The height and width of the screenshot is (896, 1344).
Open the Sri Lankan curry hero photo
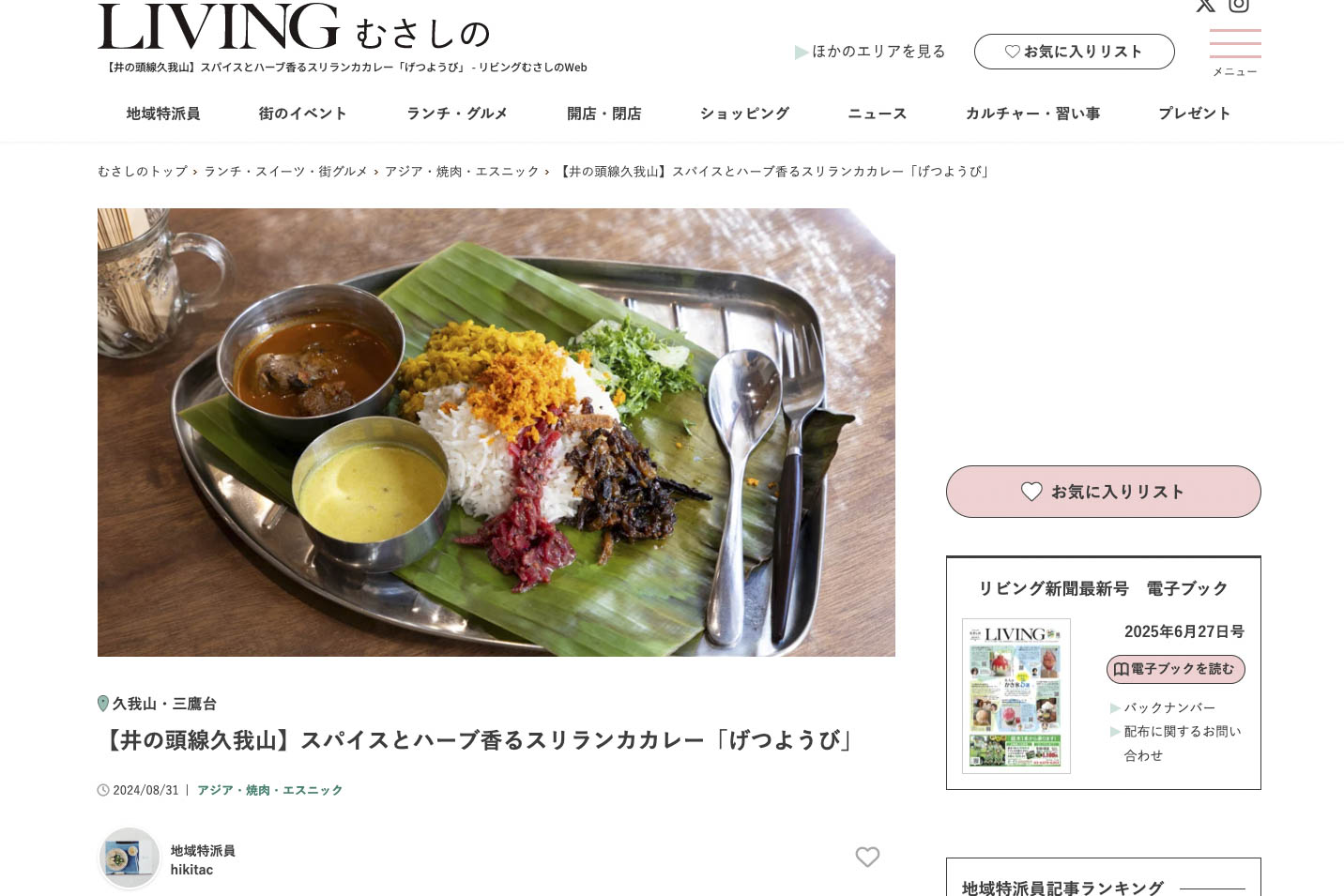(496, 433)
